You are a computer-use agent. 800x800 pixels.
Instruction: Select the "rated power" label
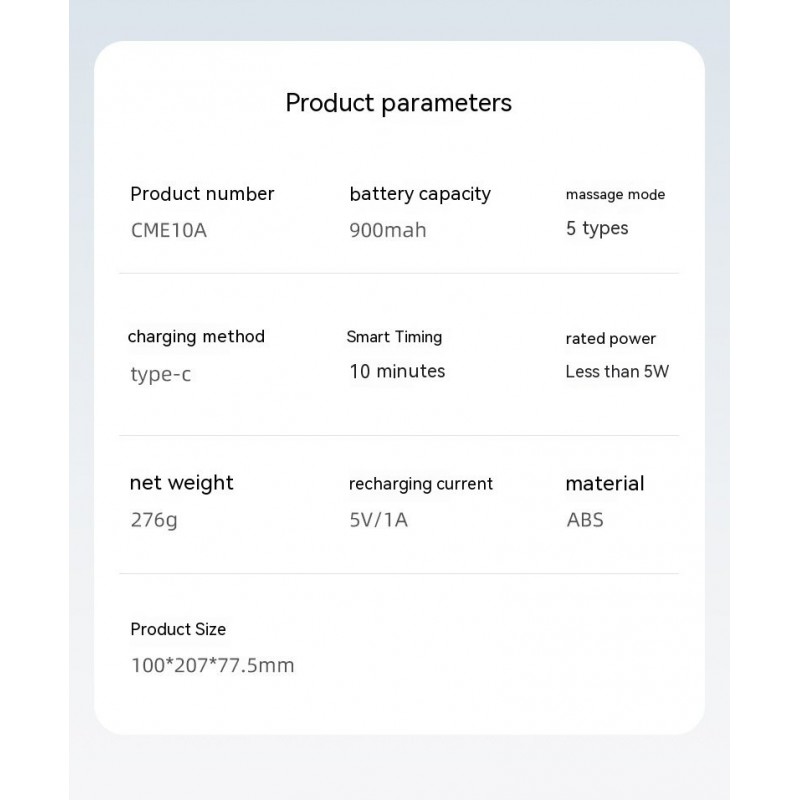coord(610,339)
